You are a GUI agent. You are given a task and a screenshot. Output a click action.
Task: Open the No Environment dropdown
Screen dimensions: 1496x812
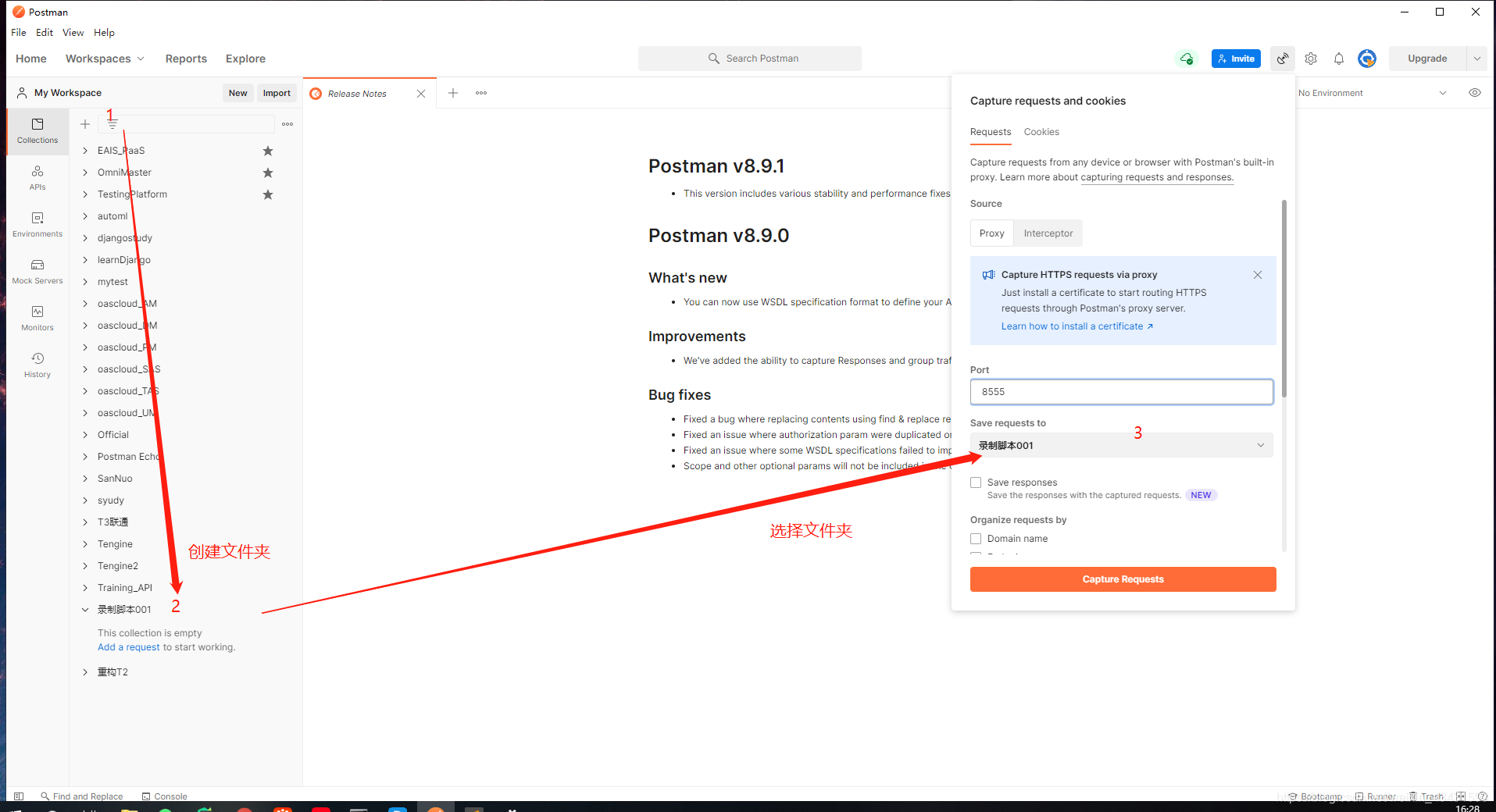pyautogui.click(x=1373, y=93)
